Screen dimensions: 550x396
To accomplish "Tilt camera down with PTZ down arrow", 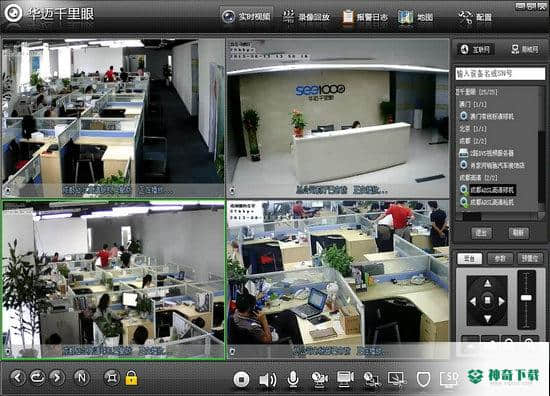I will point(487,318).
